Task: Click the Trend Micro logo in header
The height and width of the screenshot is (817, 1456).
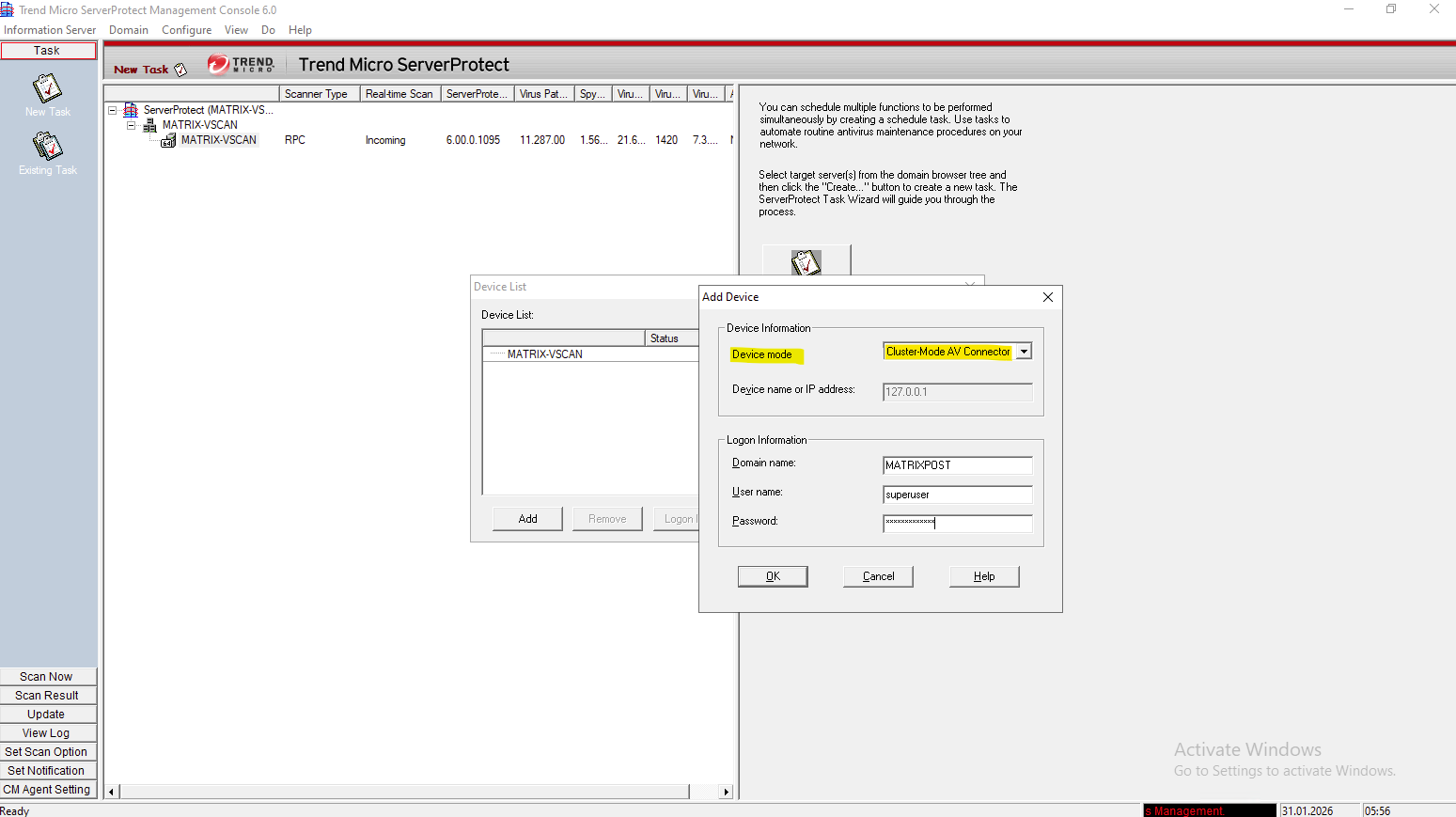Action: [x=241, y=64]
